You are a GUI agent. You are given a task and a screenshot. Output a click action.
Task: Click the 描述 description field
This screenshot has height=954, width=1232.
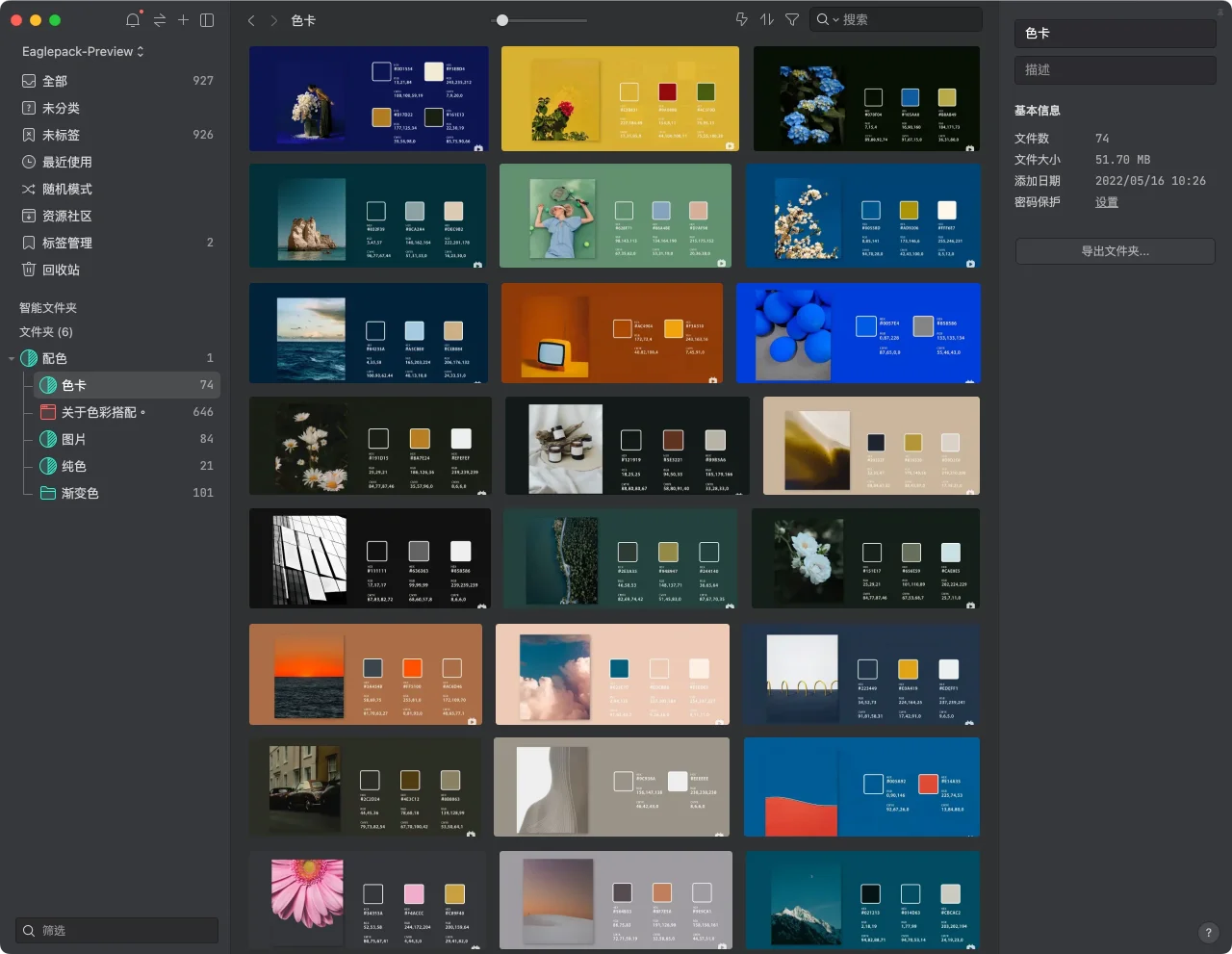pyautogui.click(x=1115, y=69)
